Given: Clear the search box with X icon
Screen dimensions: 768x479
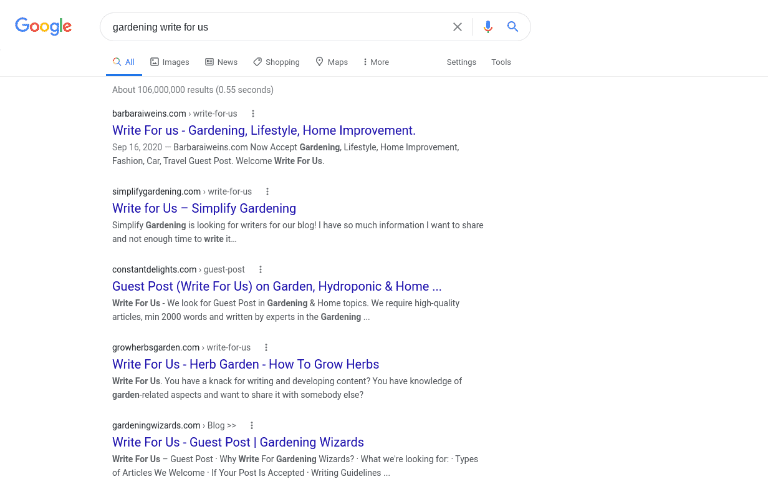Looking at the screenshot, I should (x=458, y=27).
